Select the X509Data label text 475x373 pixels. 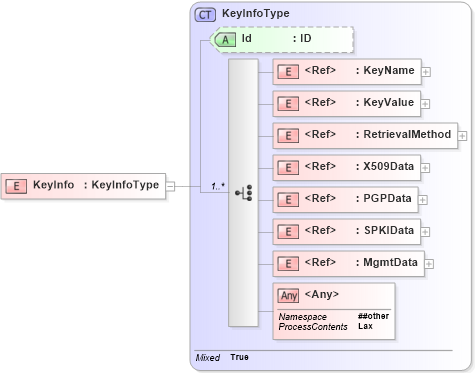pyautogui.click(x=389, y=166)
